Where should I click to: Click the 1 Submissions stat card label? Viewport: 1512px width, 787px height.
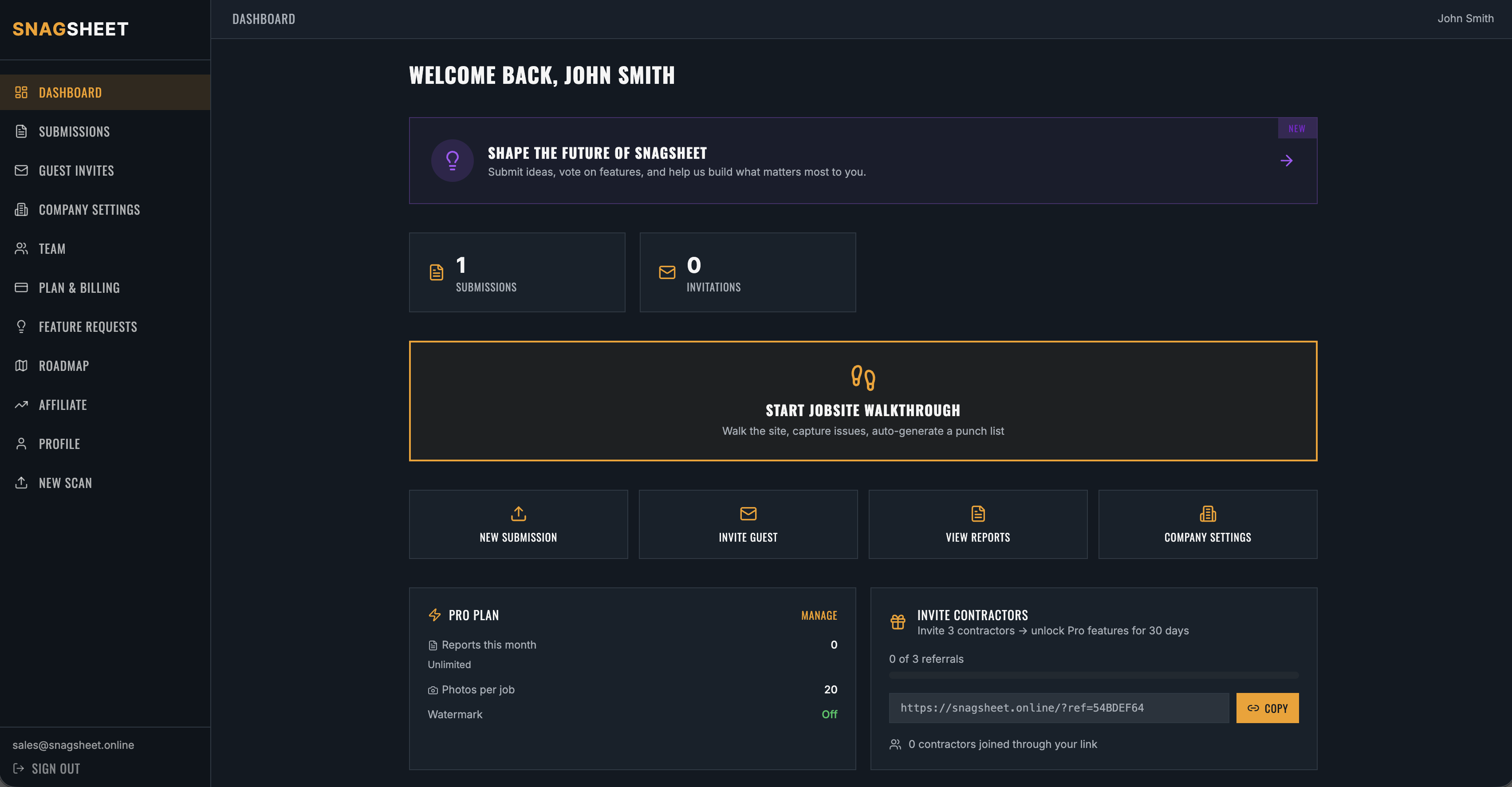(486, 287)
